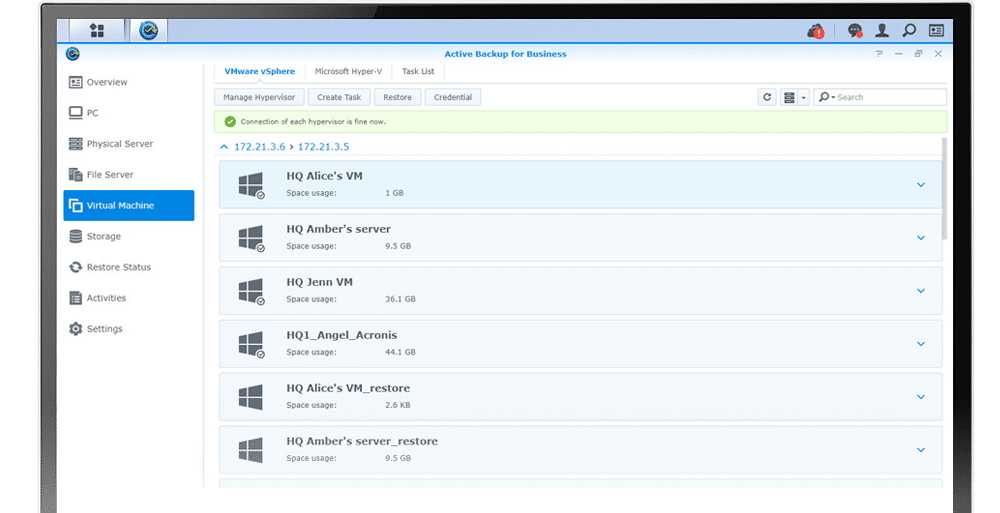Click Active Backup taskbar app icon
1000x513 pixels.
click(149, 30)
